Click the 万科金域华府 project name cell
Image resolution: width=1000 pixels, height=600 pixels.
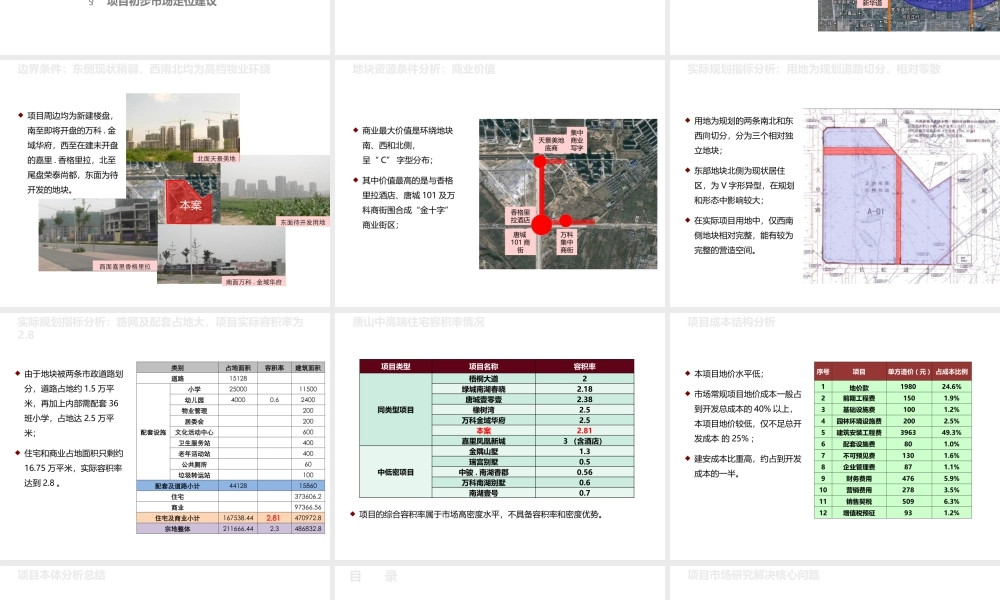coord(483,420)
